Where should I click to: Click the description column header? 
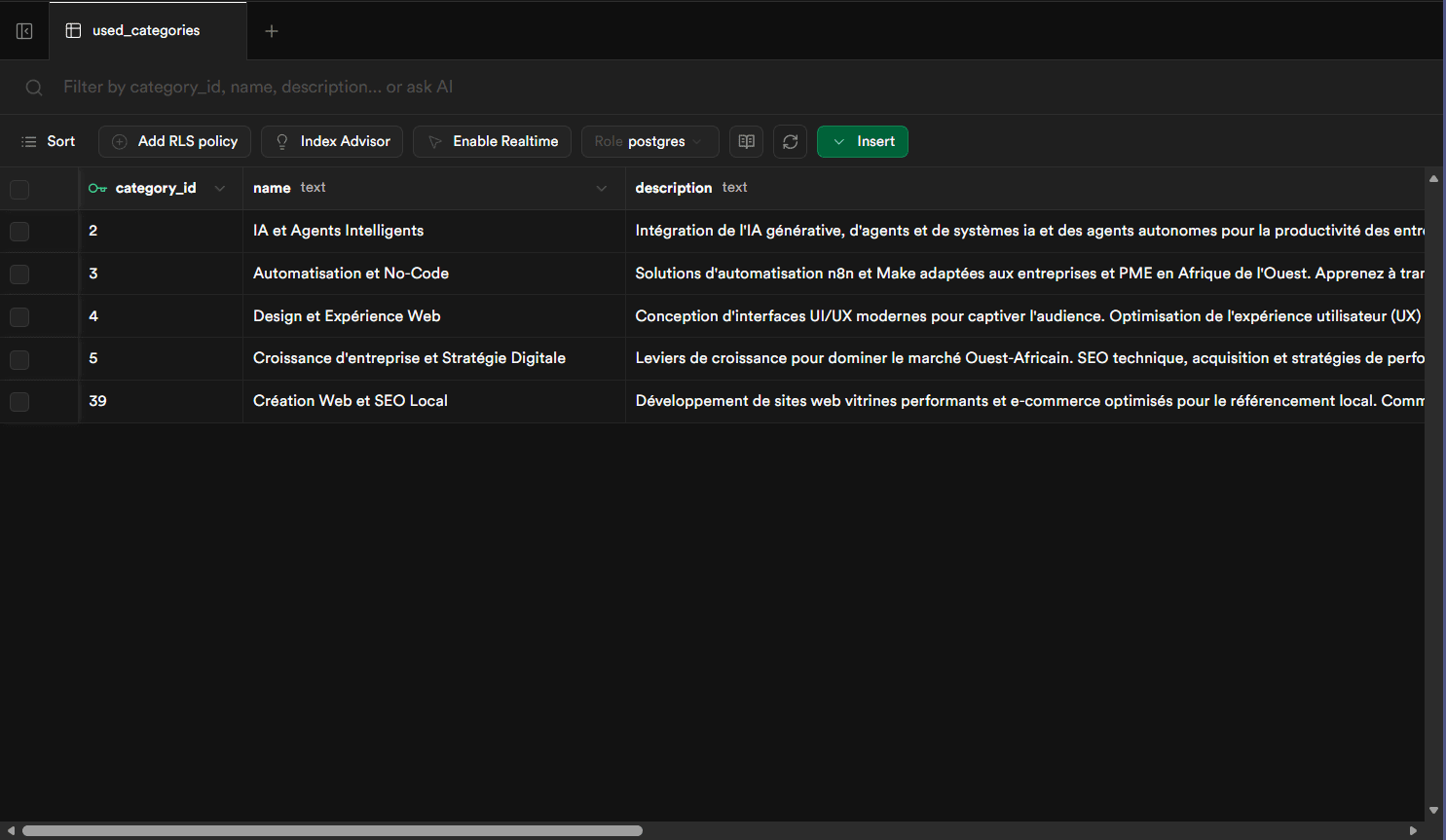pos(1024,188)
